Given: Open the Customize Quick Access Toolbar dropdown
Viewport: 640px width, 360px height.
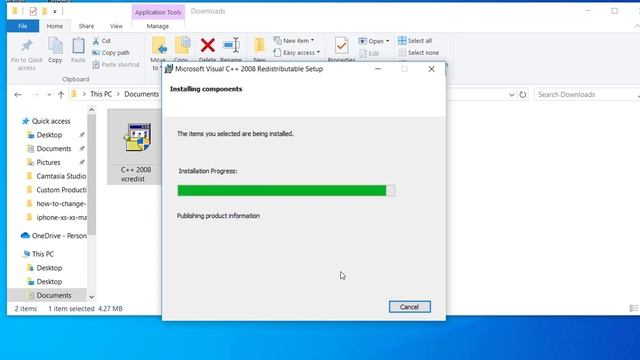Looking at the screenshot, I should tap(55, 11).
